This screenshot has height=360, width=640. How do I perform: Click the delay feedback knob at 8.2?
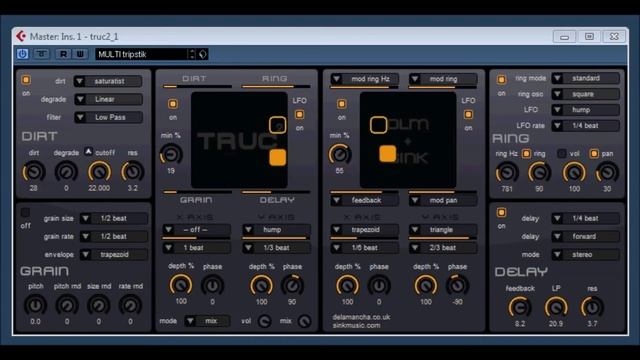tap(520, 307)
